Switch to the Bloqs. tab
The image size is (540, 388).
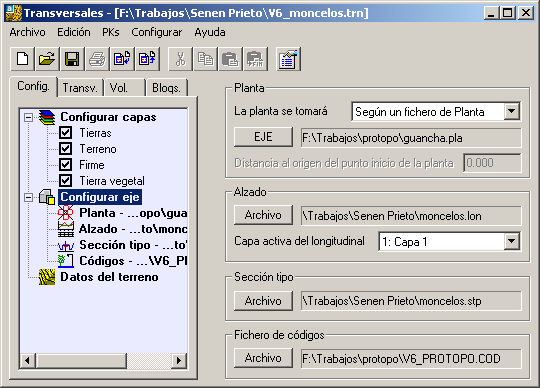click(x=166, y=88)
